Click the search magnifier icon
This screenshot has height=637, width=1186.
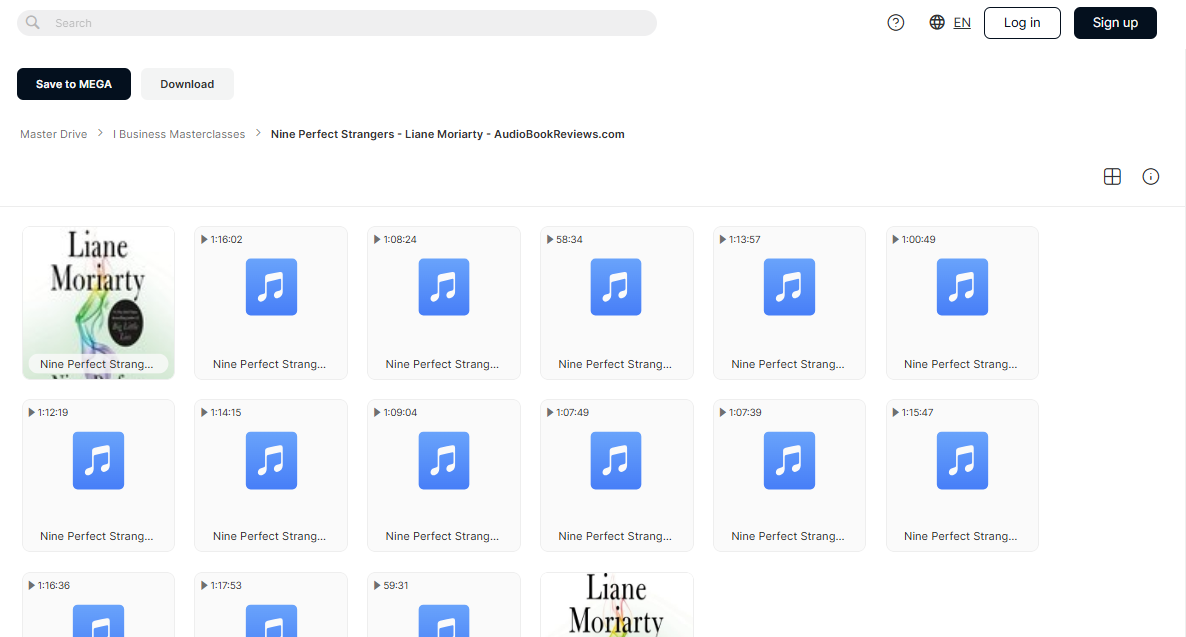(x=33, y=23)
